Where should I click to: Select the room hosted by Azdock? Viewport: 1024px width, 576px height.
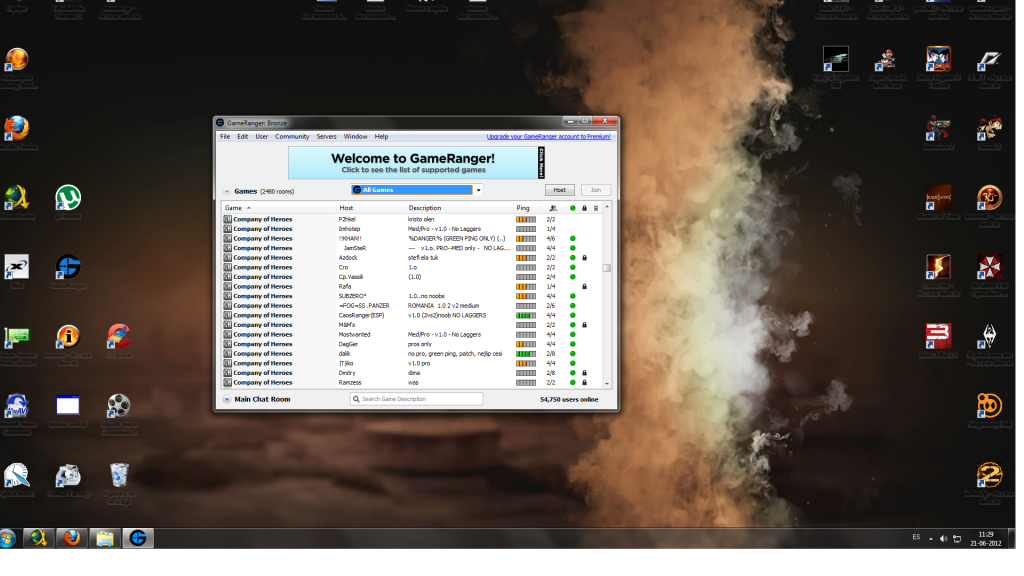click(411, 258)
